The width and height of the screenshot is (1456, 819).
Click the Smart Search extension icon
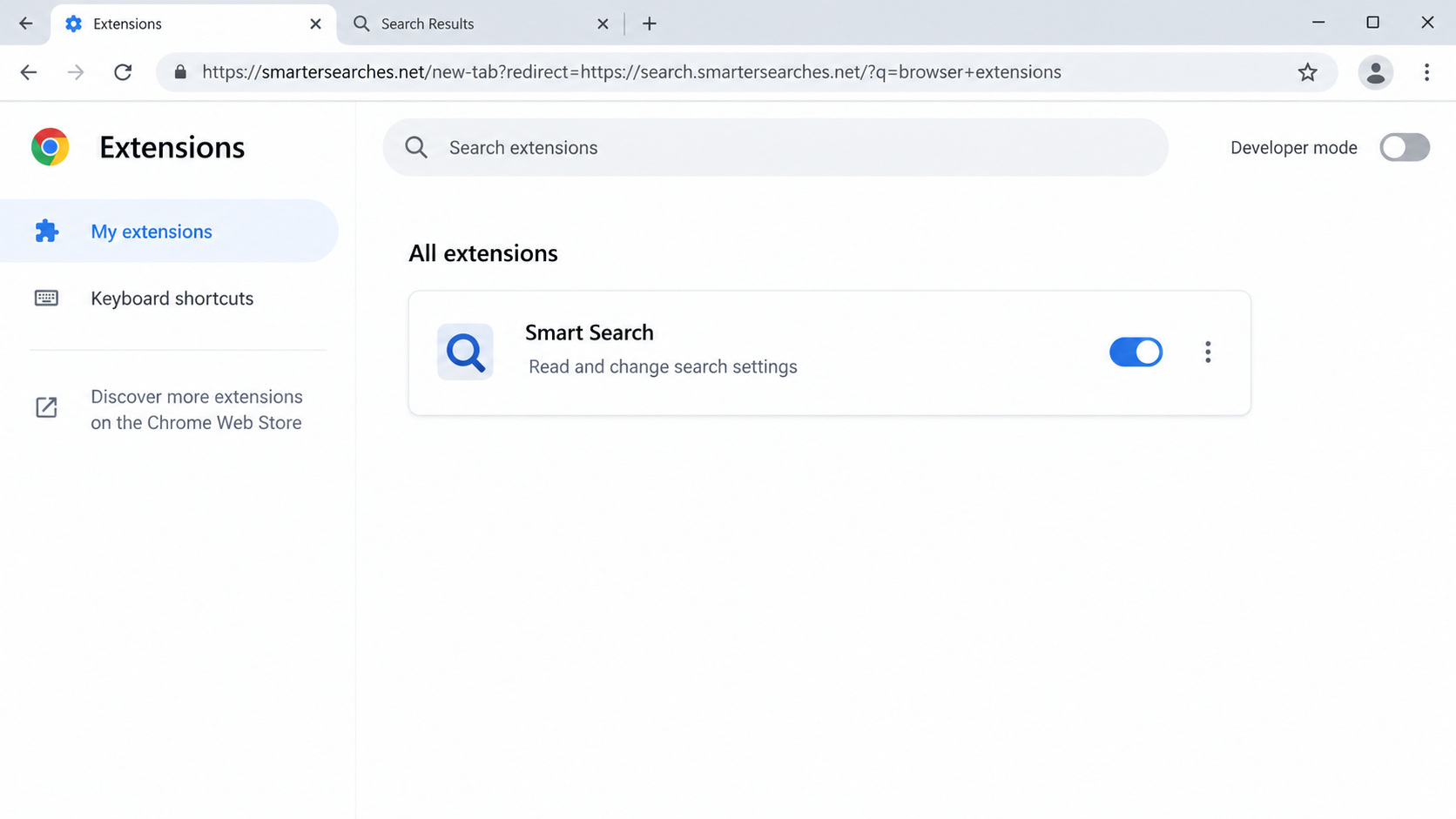pyautogui.click(x=465, y=352)
